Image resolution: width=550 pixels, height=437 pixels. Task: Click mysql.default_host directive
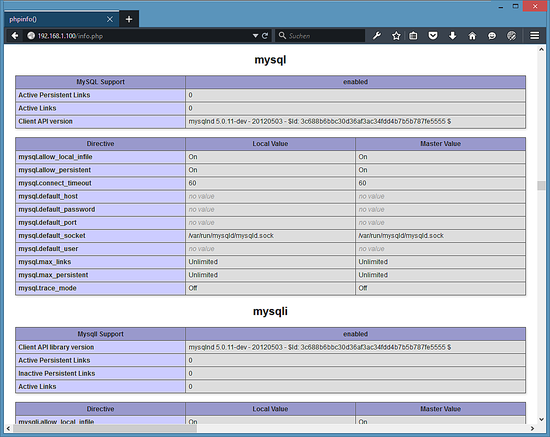click(48, 196)
